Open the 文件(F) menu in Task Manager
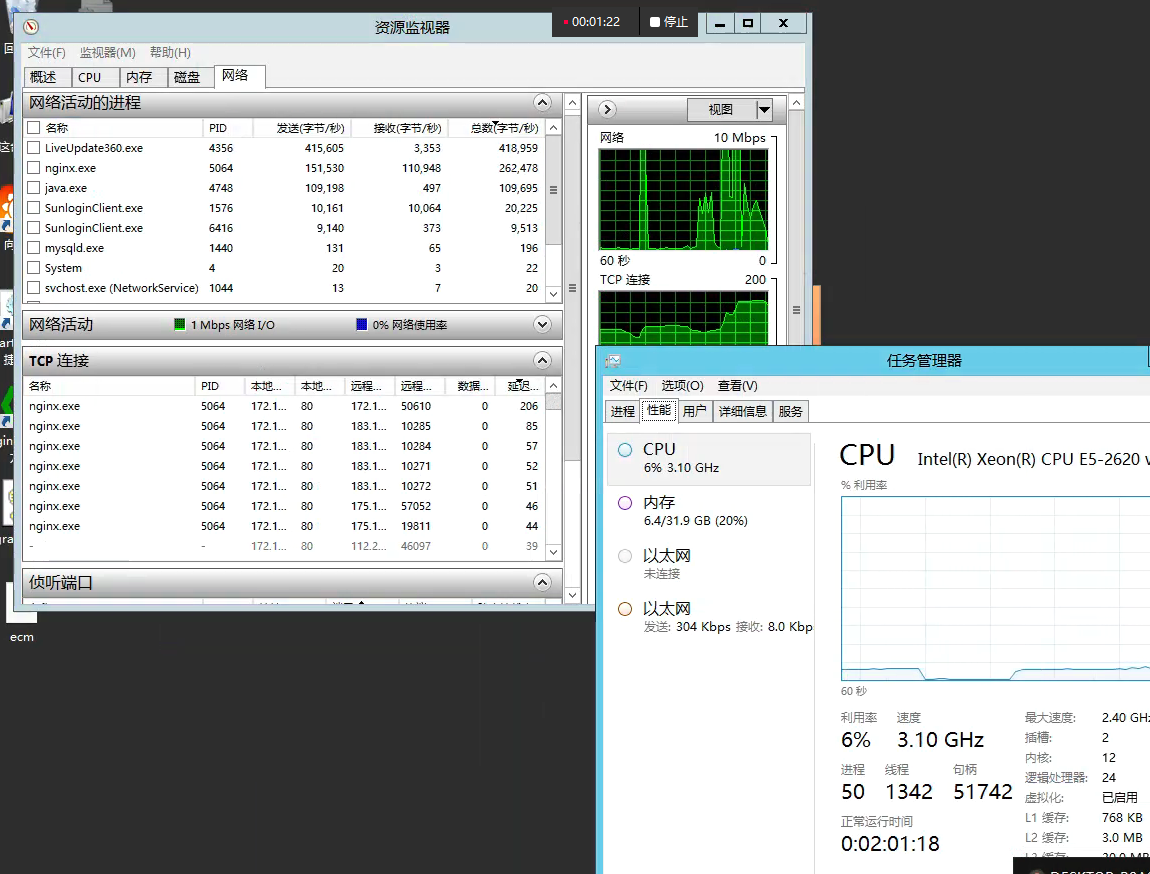The height and width of the screenshot is (874, 1150). (x=629, y=386)
